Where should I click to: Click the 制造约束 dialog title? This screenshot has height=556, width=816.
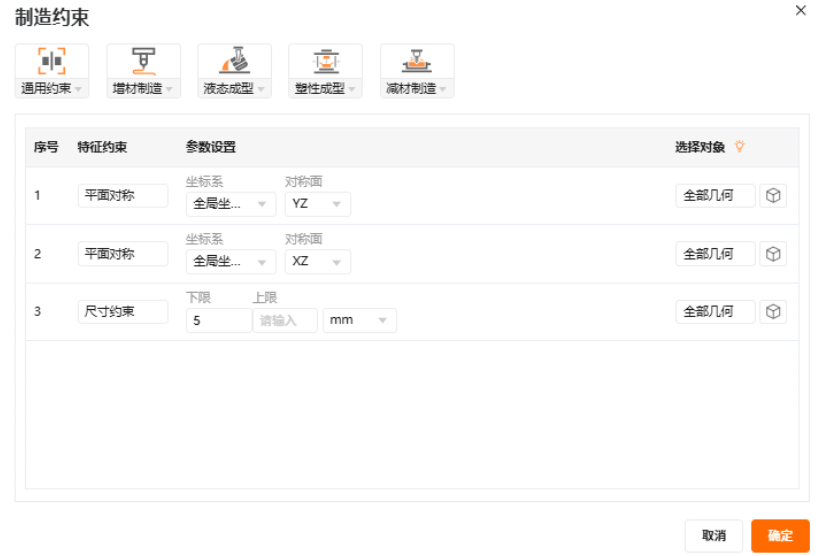click(x=52, y=17)
